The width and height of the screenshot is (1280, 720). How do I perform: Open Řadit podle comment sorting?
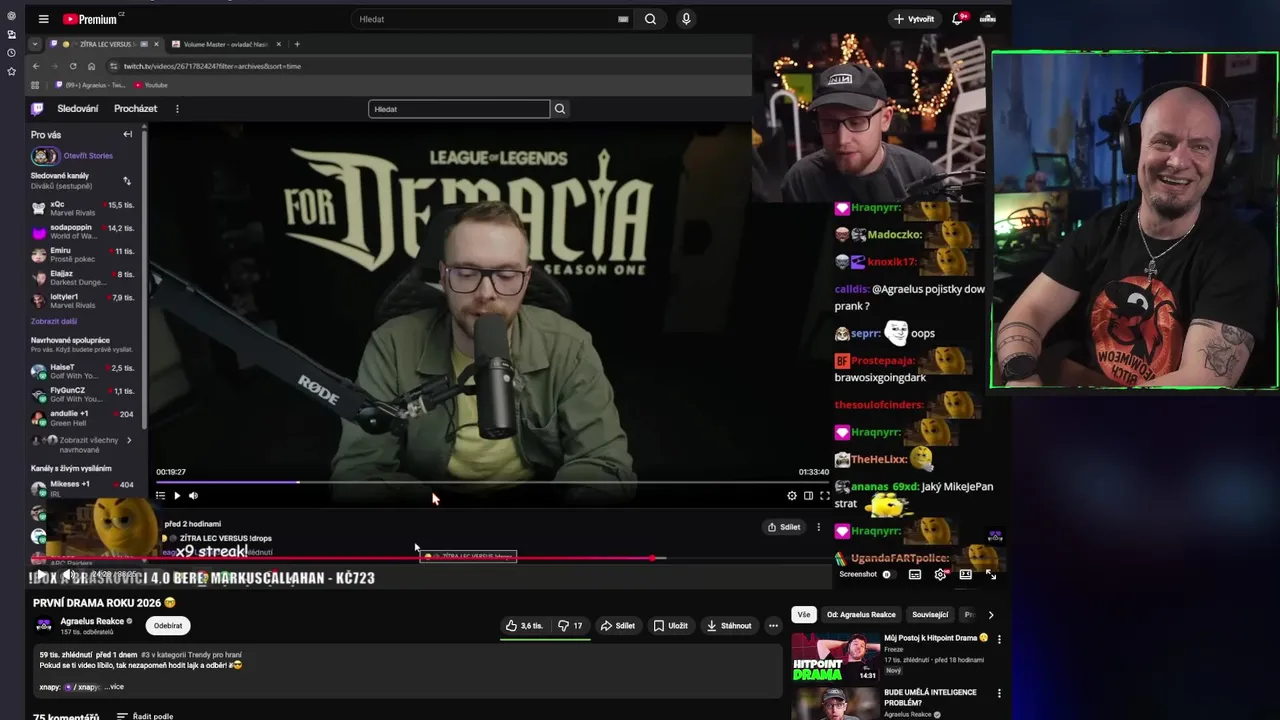coord(145,716)
